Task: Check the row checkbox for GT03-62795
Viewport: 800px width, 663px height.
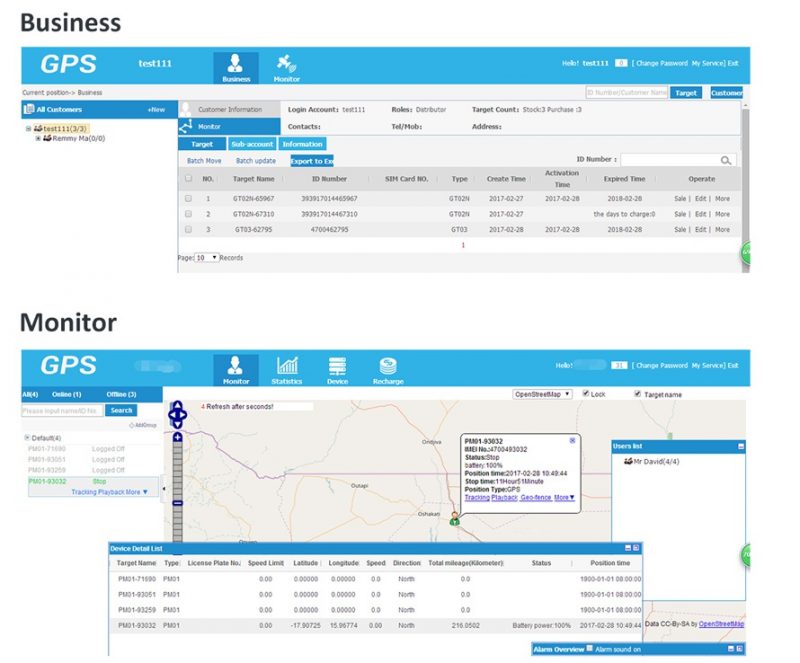Action: pyautogui.click(x=189, y=228)
